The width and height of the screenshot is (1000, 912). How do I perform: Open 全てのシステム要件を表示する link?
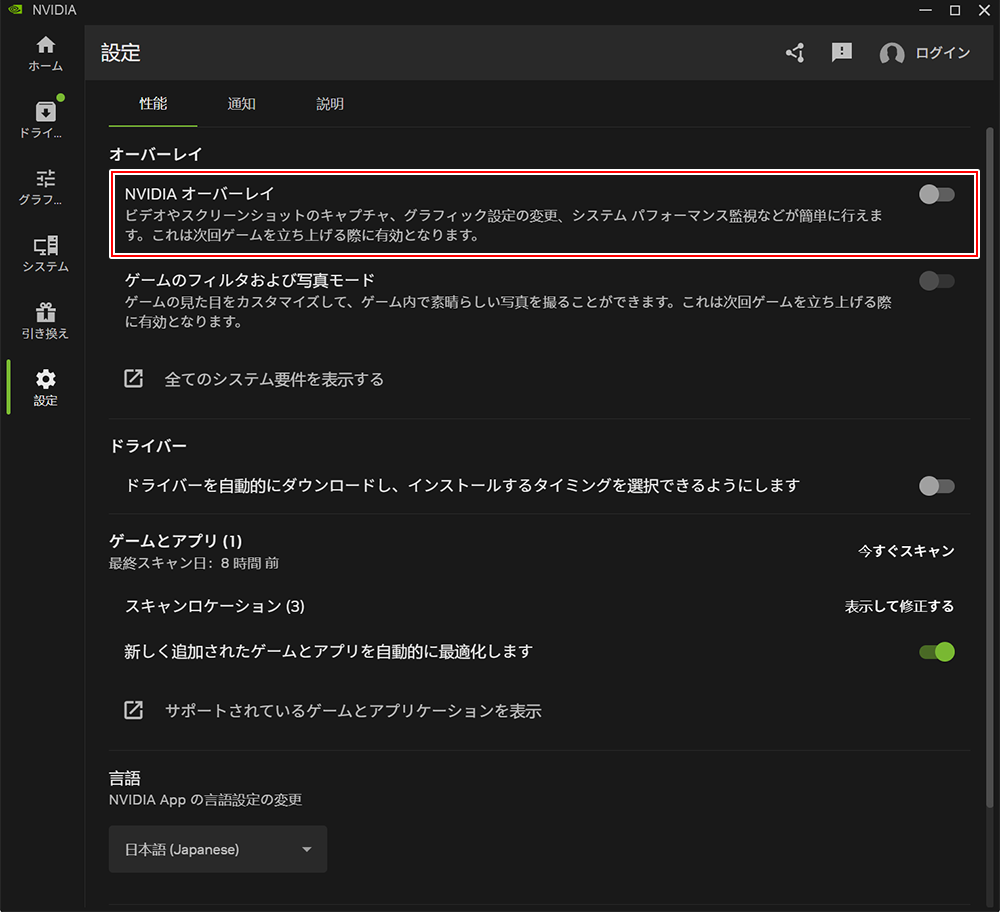[274, 379]
